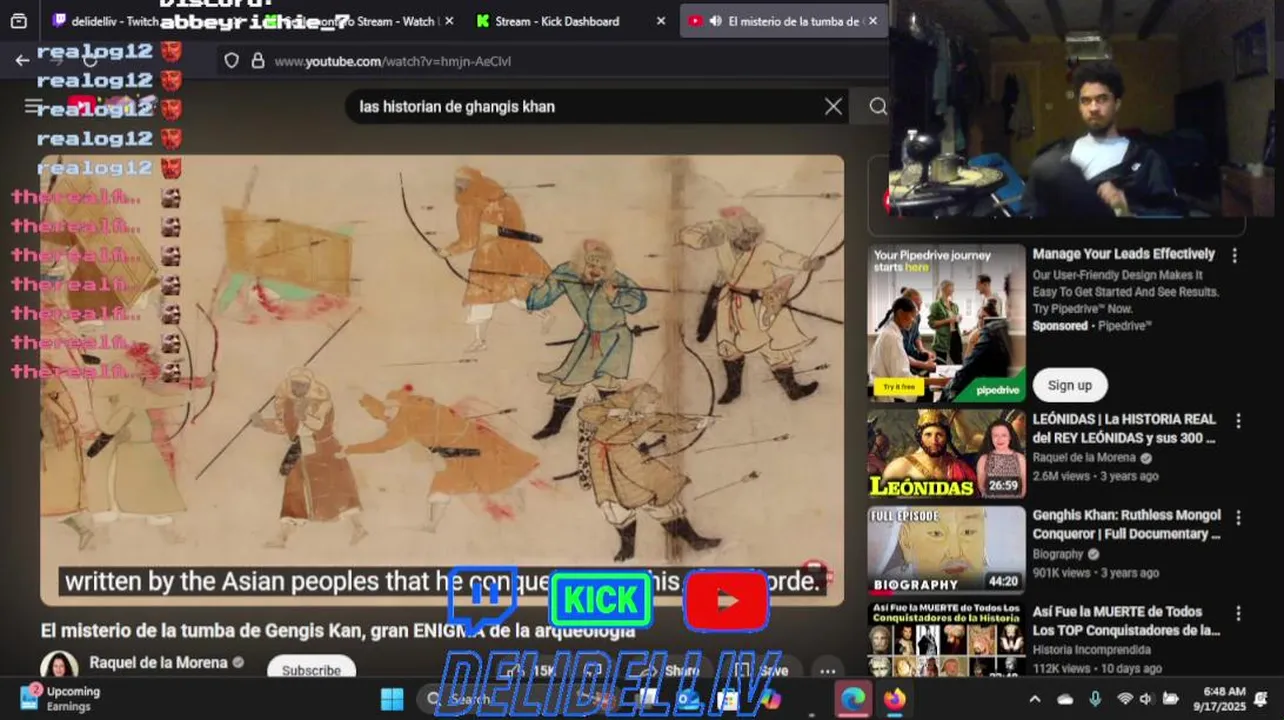Open the tracking protection shield icon
This screenshot has height=720, width=1284.
232,61
